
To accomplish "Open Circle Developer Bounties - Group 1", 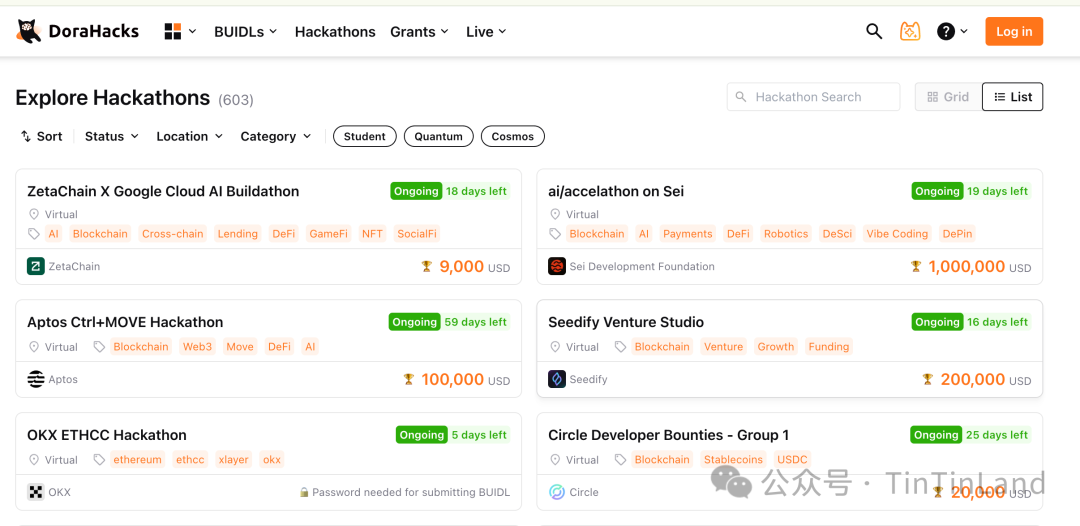I will tap(669, 435).
